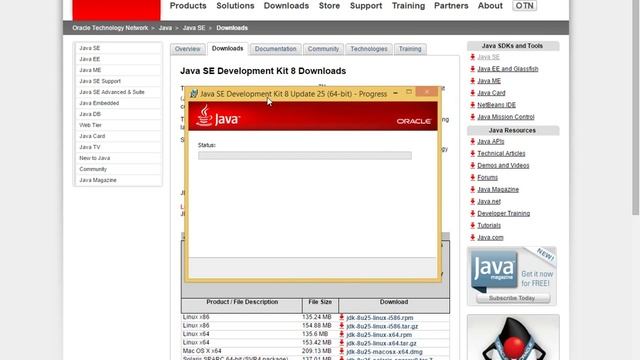Open the Support menu

[x=366, y=6]
